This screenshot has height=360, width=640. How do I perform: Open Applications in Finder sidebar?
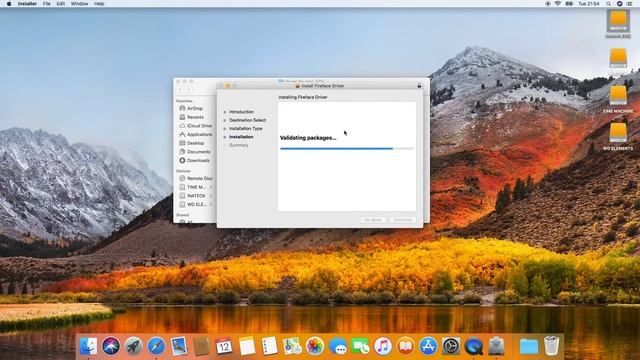pyautogui.click(x=199, y=134)
